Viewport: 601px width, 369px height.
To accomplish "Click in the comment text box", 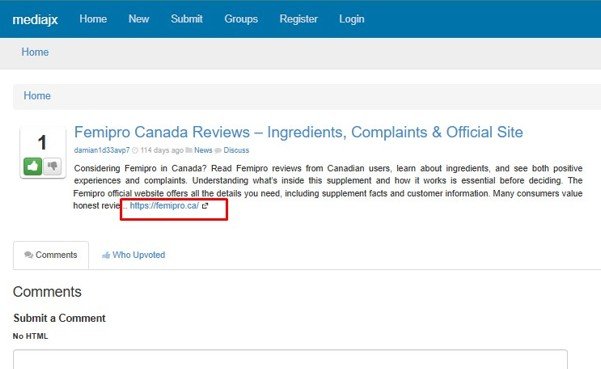I will point(290,359).
